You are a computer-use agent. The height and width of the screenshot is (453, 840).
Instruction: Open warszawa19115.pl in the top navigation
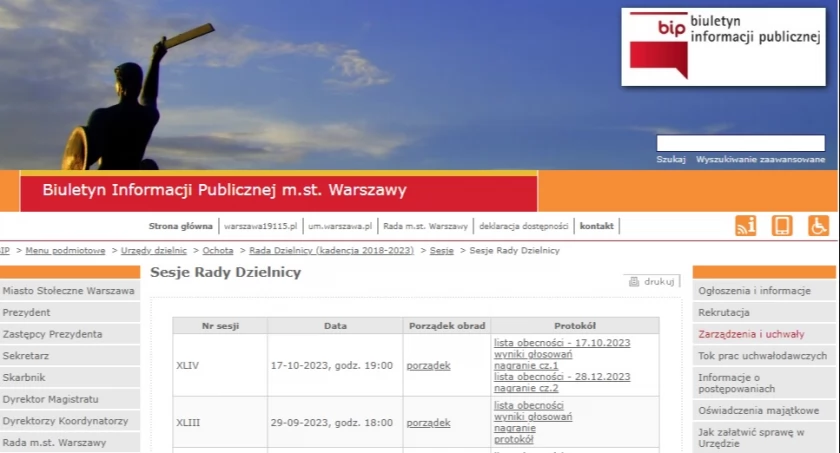pyautogui.click(x=260, y=226)
